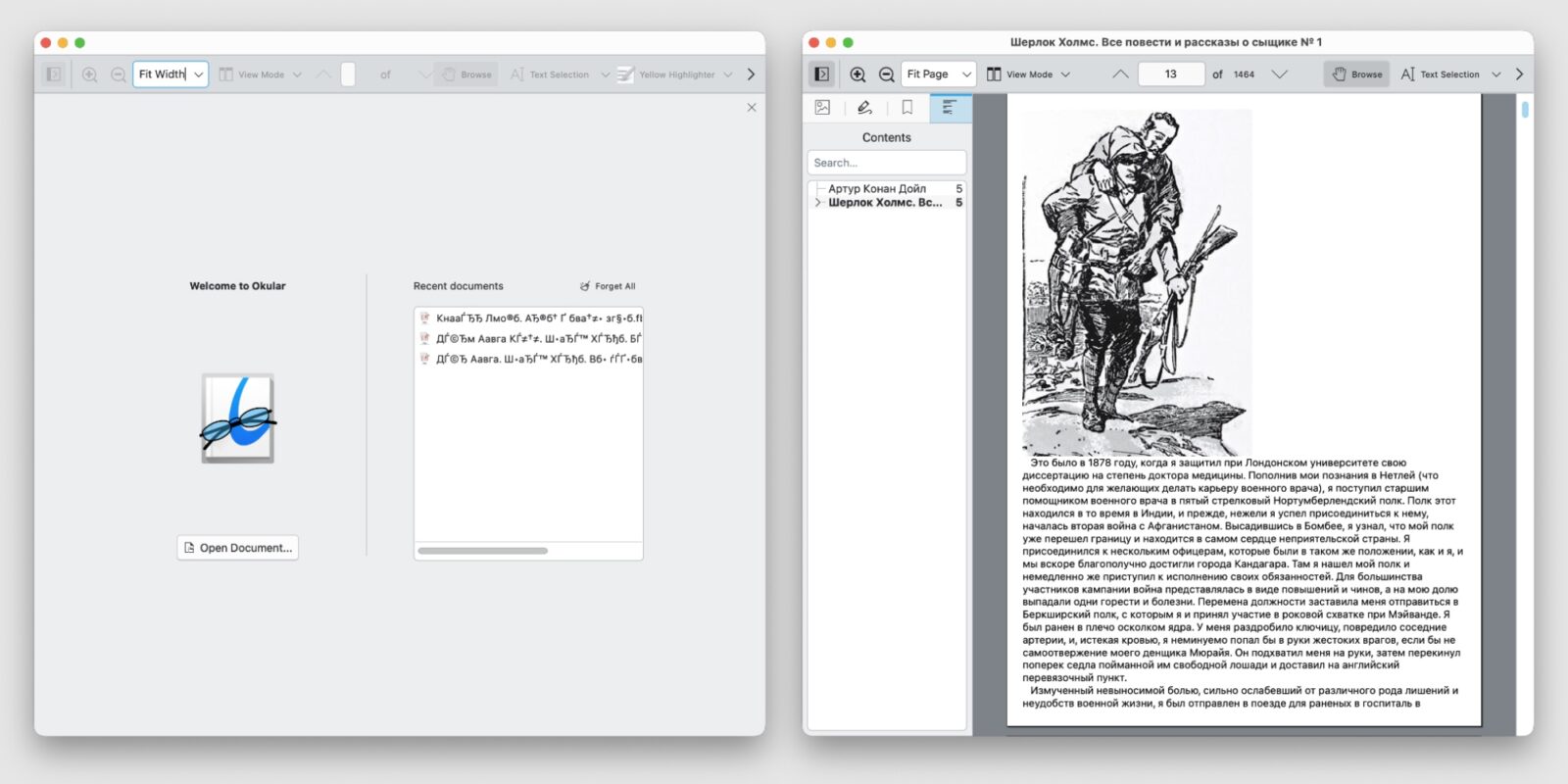This screenshot has width=1568, height=784.
Task: Select Артур Конан Дойл in Contents
Action: (x=877, y=188)
